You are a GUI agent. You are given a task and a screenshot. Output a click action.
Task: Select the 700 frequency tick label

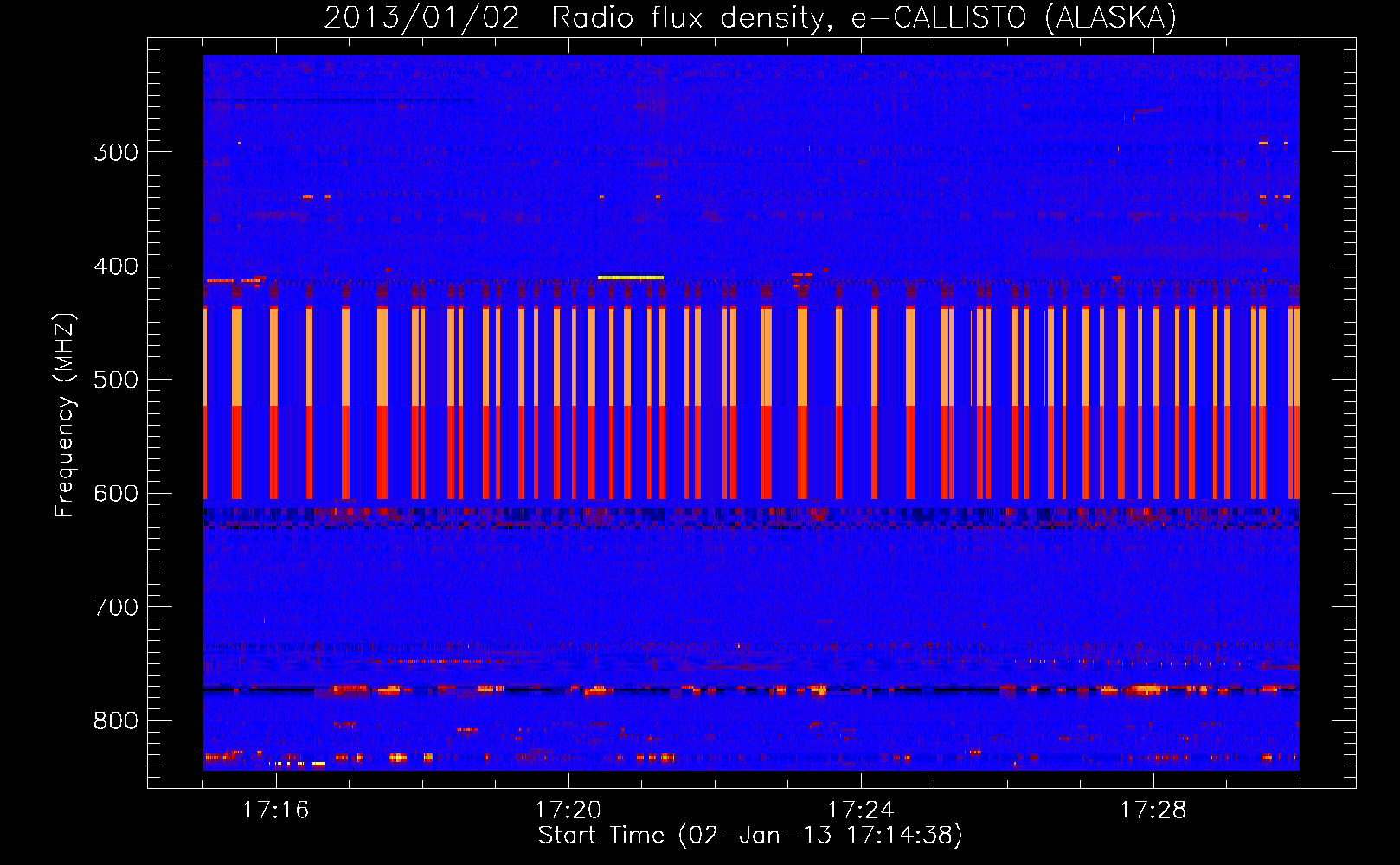[116, 607]
